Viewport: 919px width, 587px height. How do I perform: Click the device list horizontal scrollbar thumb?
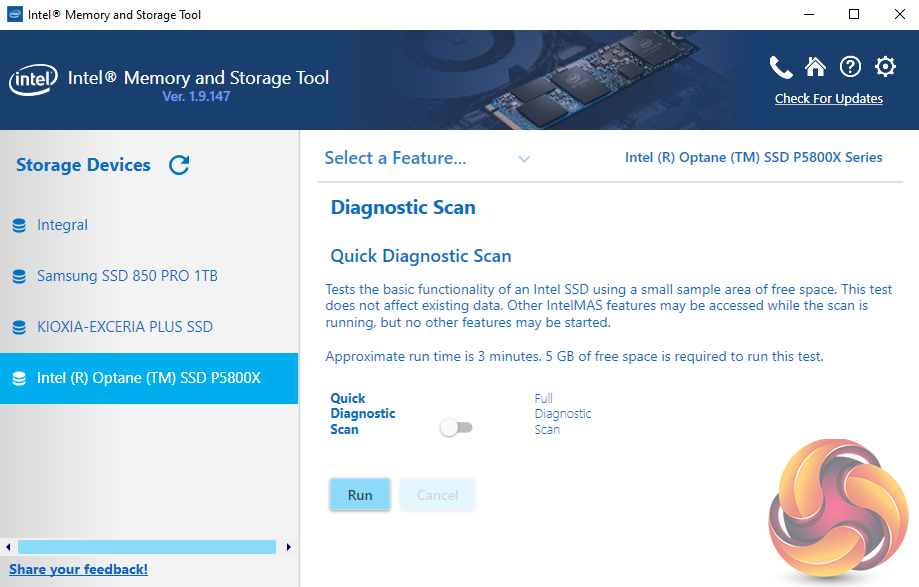point(147,547)
